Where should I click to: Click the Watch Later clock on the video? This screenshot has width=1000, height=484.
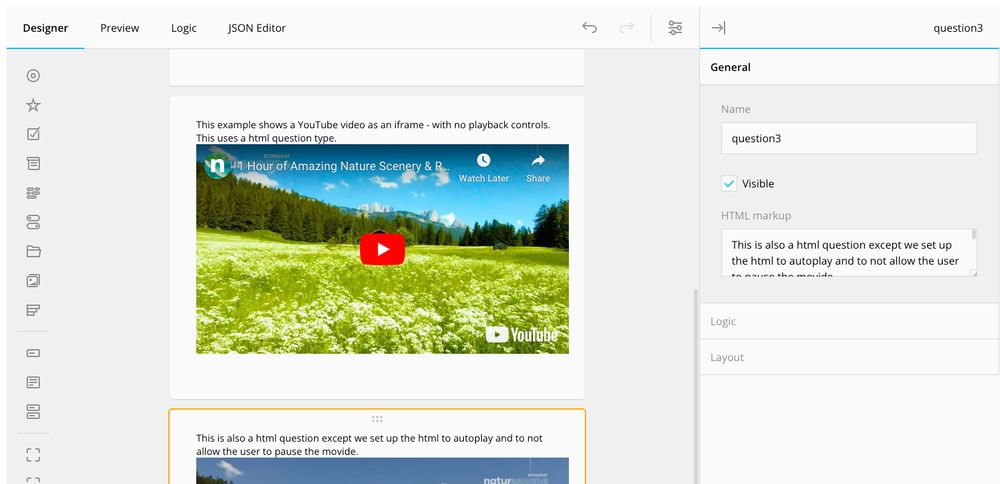tap(483, 168)
